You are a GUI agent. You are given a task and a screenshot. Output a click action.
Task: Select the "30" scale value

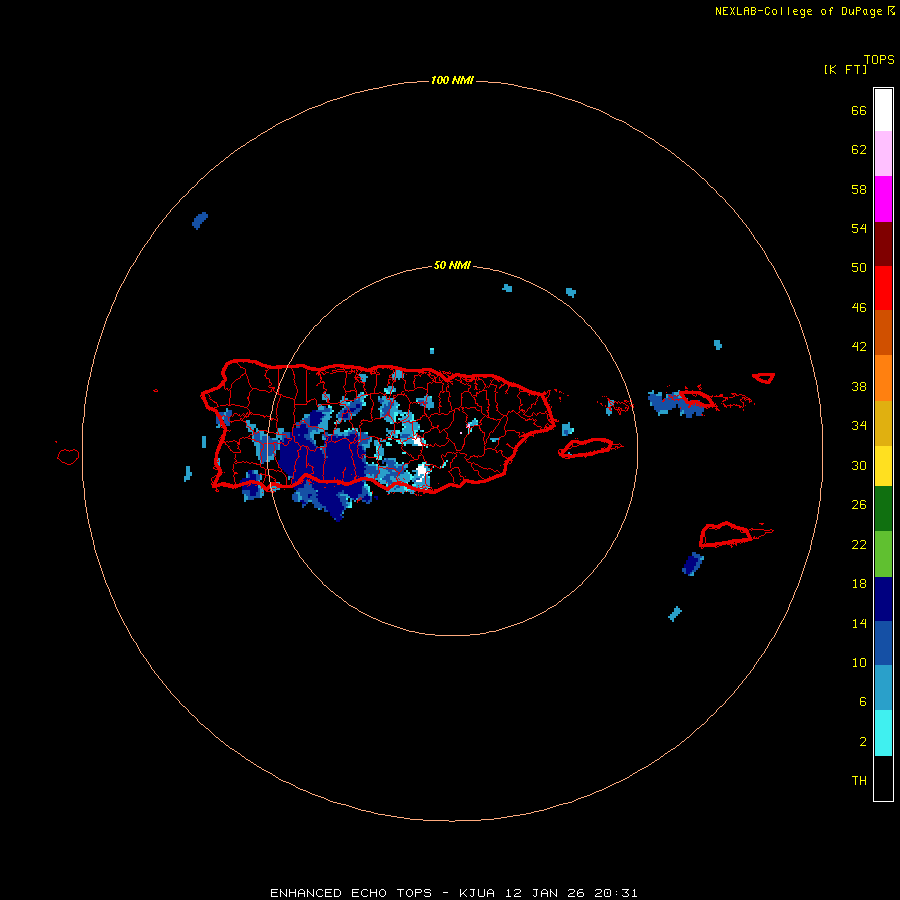click(x=859, y=465)
